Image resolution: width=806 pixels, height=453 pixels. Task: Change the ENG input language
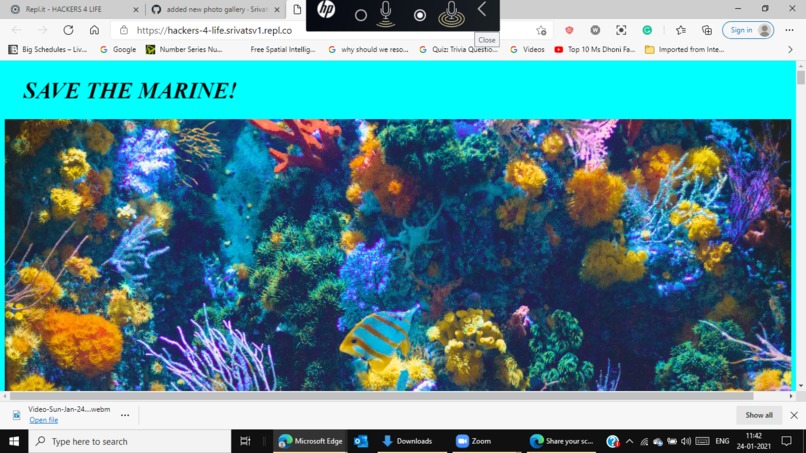(722, 441)
